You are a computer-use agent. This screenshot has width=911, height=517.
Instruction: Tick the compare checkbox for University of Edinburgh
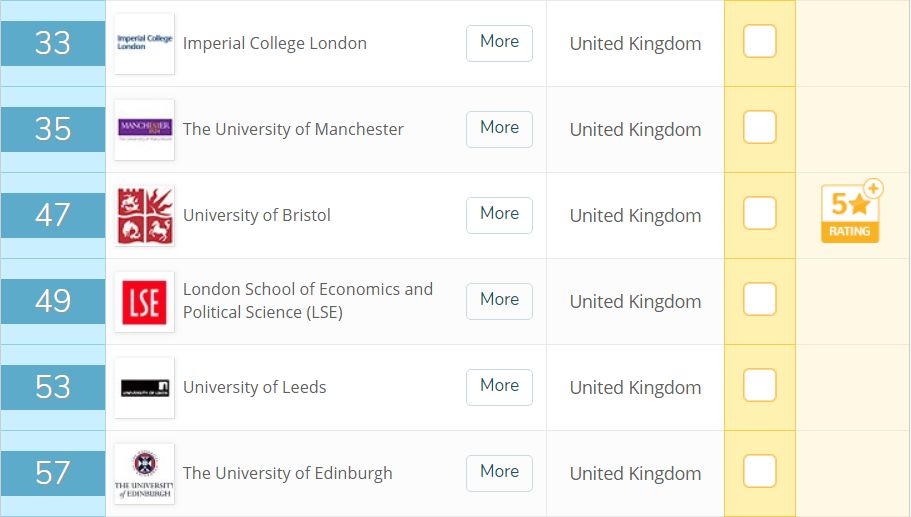[x=759, y=471]
